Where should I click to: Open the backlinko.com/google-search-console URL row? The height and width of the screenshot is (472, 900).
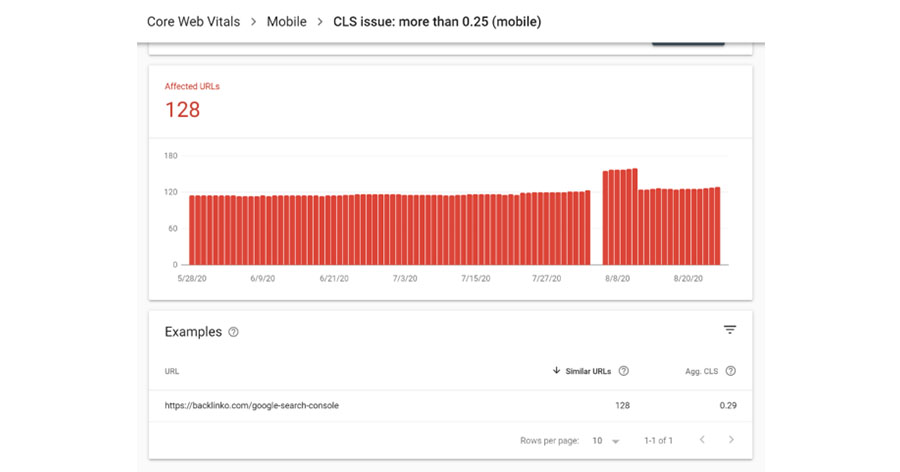pos(450,405)
